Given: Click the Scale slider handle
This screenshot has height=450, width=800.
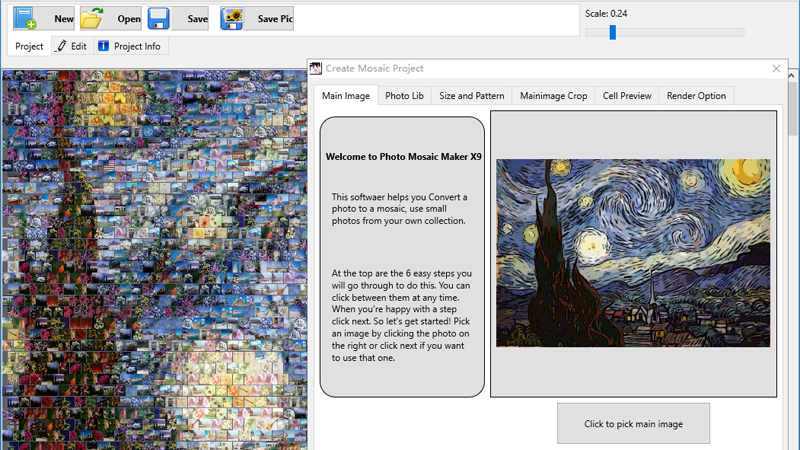Looking at the screenshot, I should coord(613,32).
